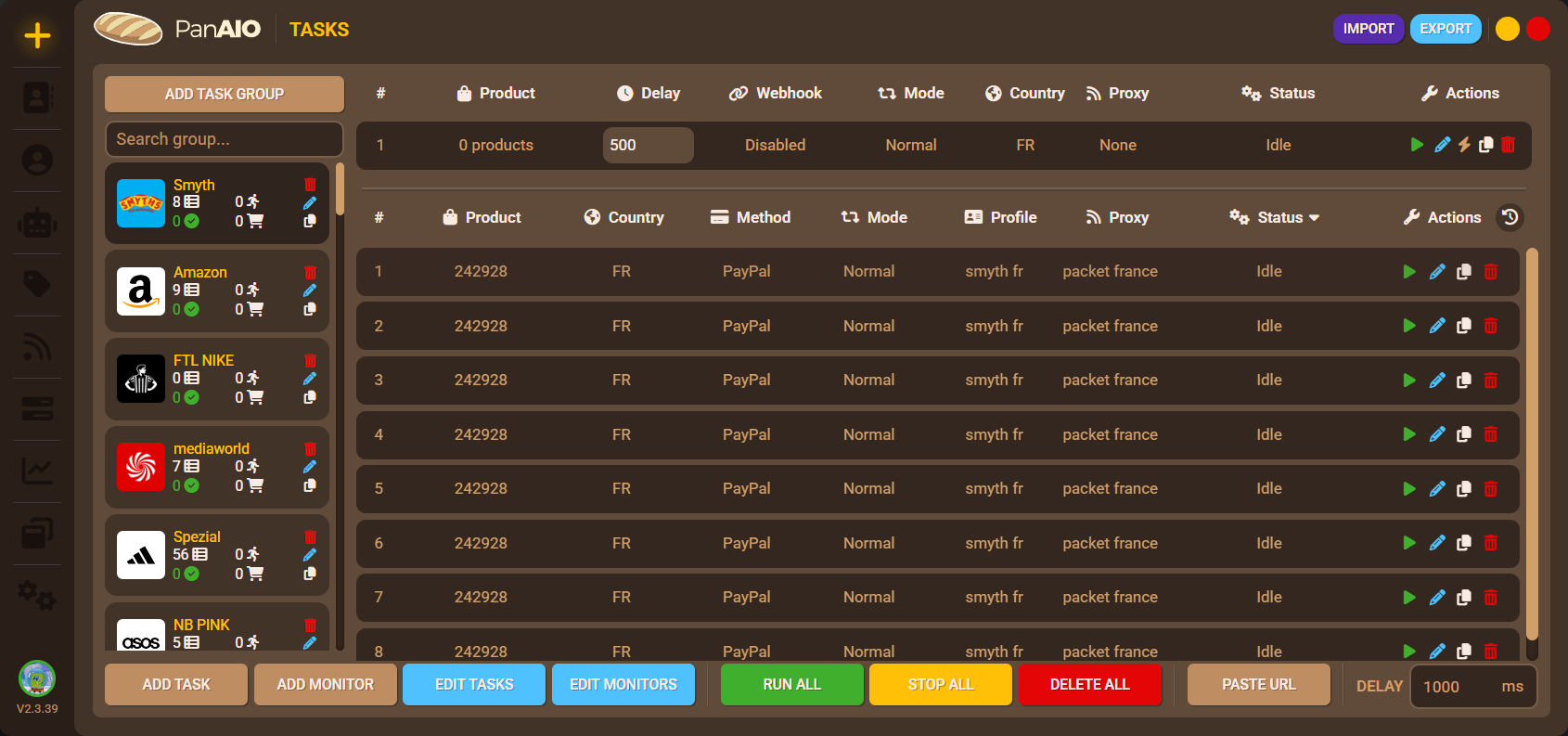Viewport: 1568px width, 736px height.
Task: Focus the Search group input field
Action: tap(225, 139)
